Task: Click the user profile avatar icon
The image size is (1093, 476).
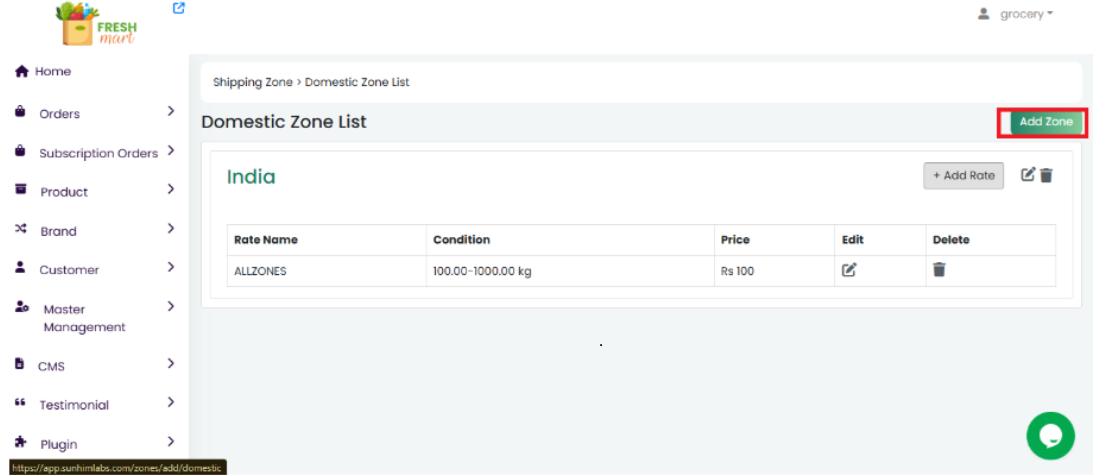Action: 983,14
